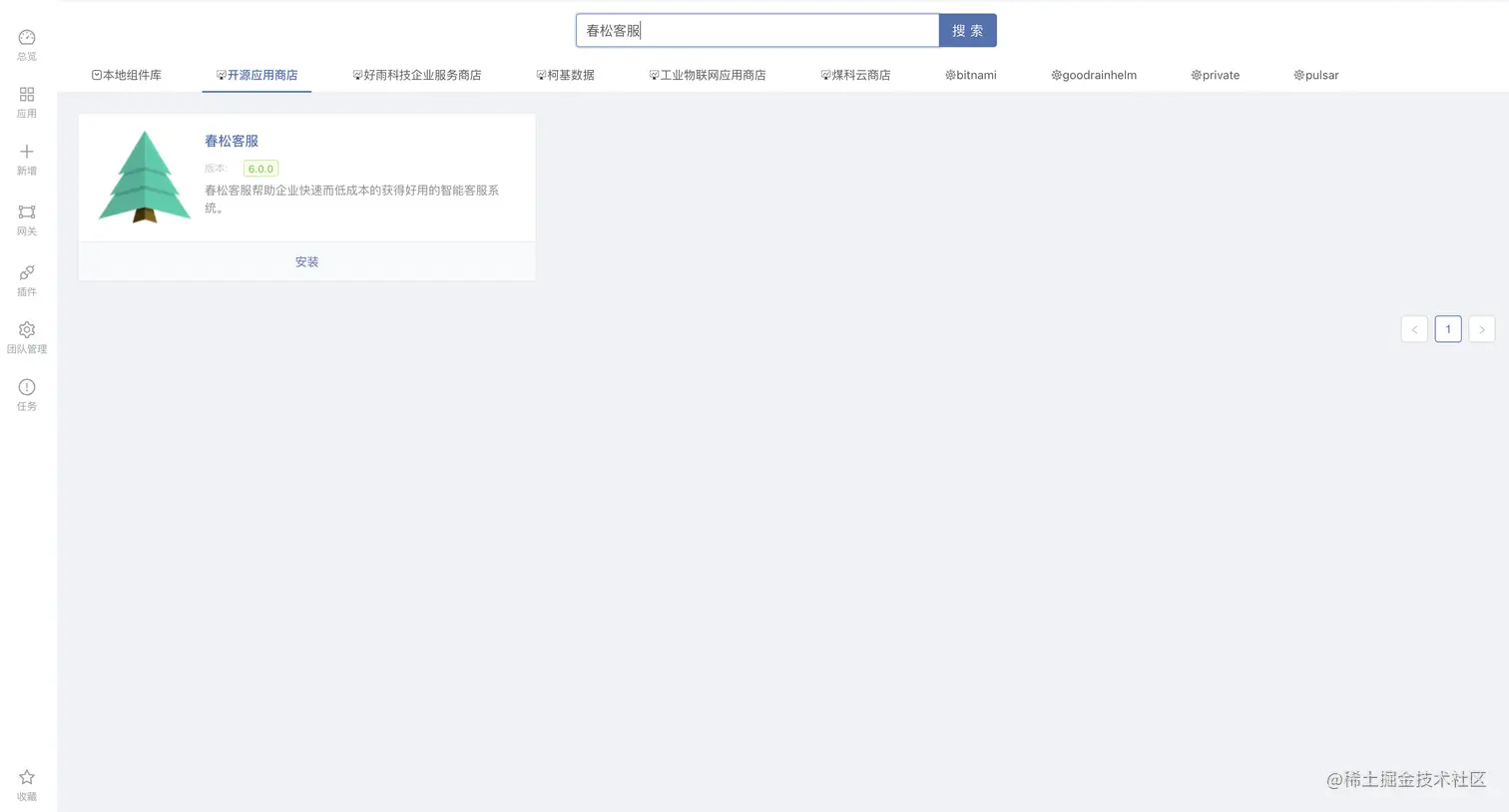
Task: Go to previous page arrow
Action: tap(1414, 329)
